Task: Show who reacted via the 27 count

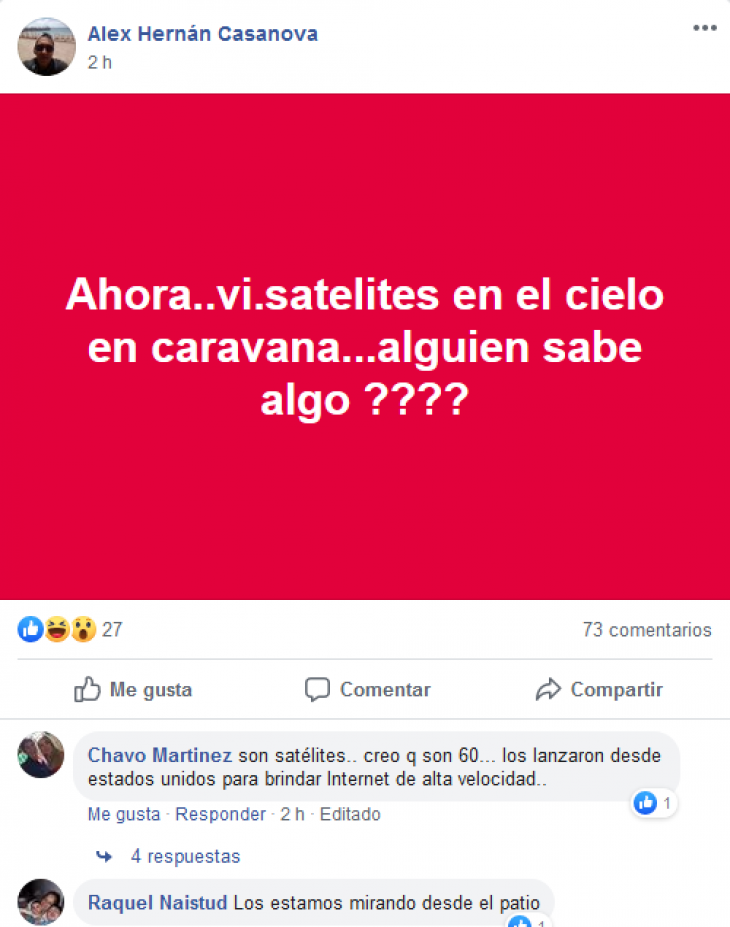Action: pos(112,630)
